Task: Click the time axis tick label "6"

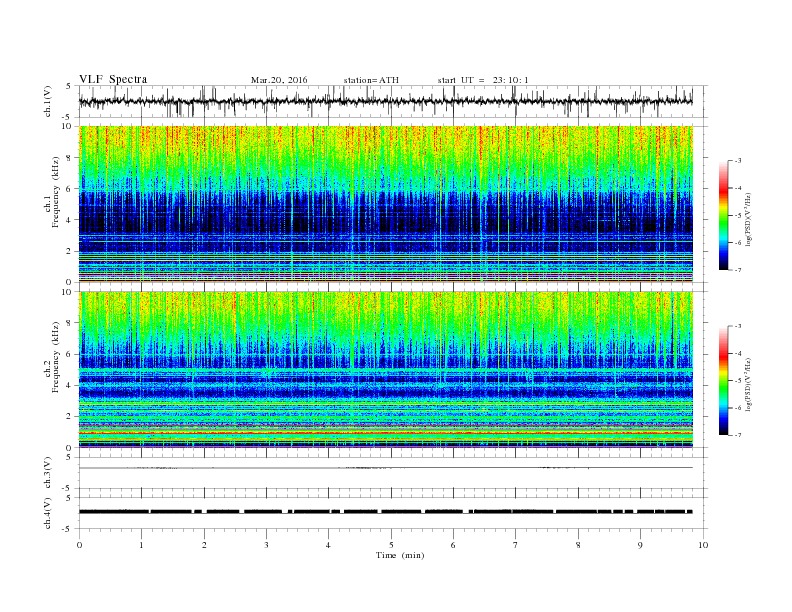Action: (453, 545)
